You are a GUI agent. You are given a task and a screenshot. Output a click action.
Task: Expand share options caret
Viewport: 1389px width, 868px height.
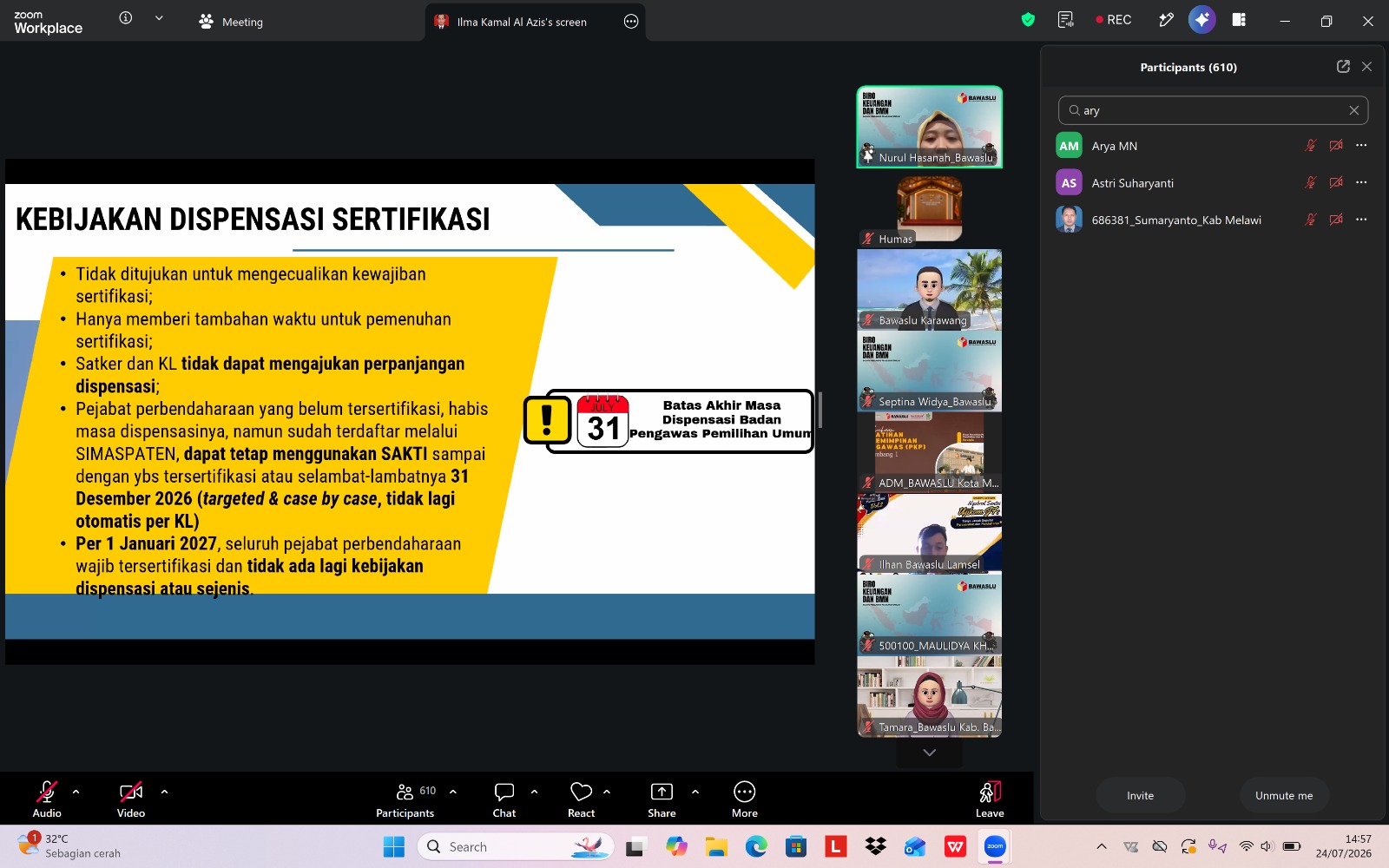695,792
